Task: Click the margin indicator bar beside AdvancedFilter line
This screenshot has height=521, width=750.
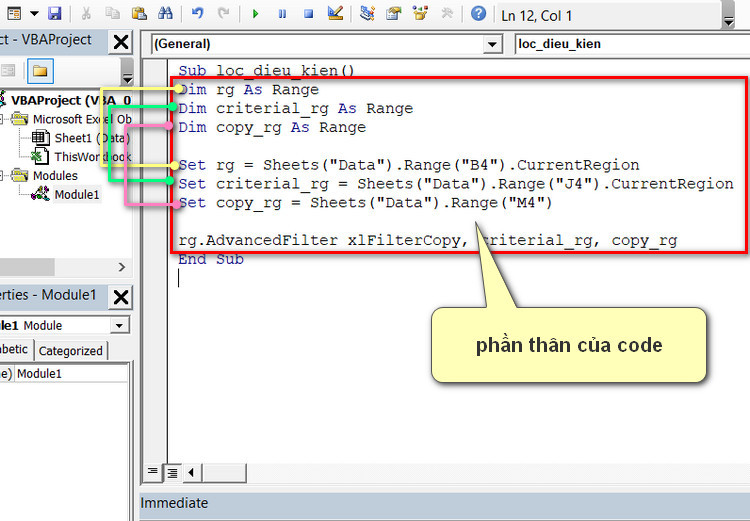Action: pyautogui.click(x=155, y=240)
